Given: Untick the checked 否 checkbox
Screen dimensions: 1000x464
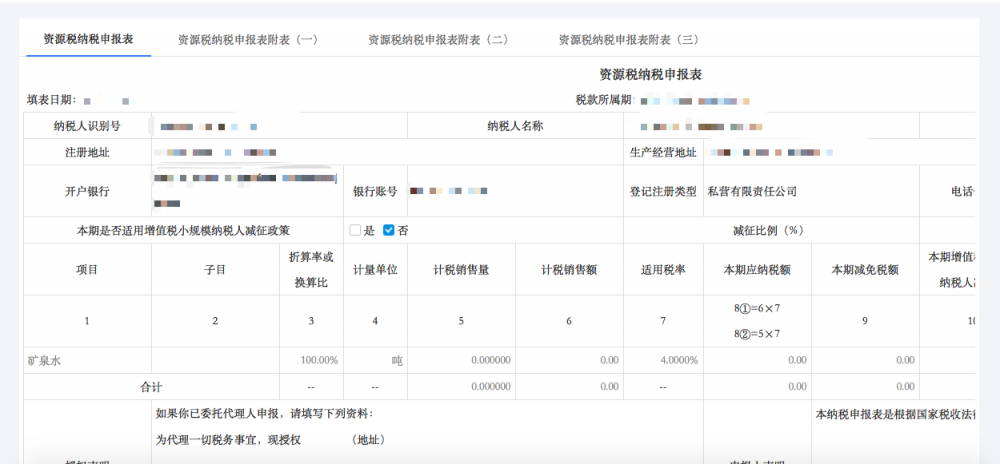Looking at the screenshot, I should 388,231.
